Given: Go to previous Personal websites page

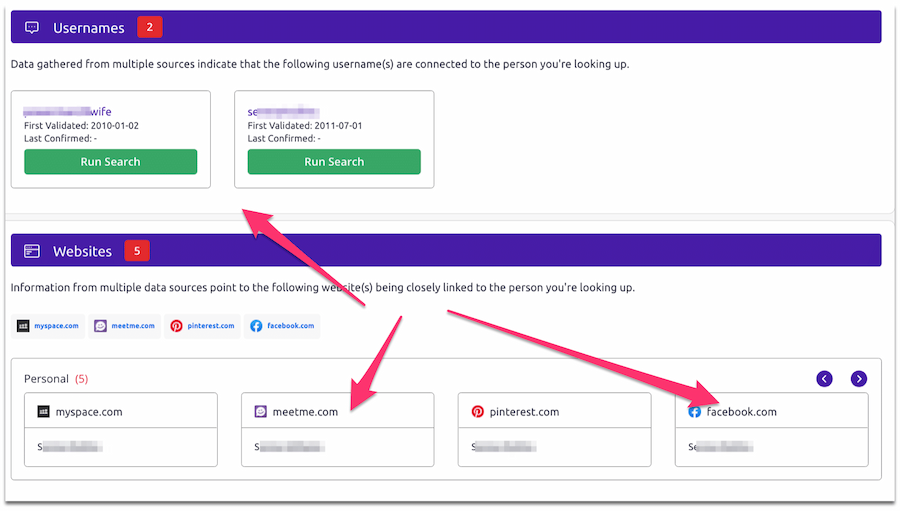Looking at the screenshot, I should (x=824, y=378).
